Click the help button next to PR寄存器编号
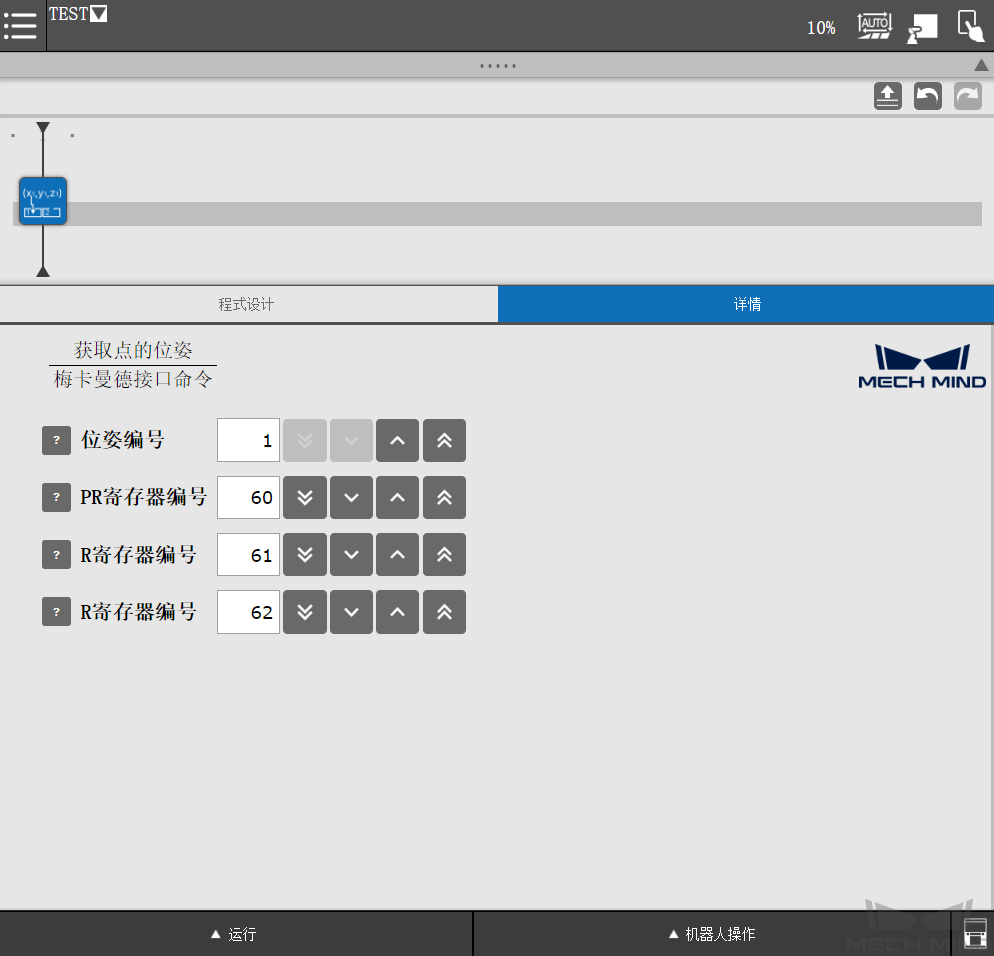Screen dimensions: 994x956 [x=56, y=497]
